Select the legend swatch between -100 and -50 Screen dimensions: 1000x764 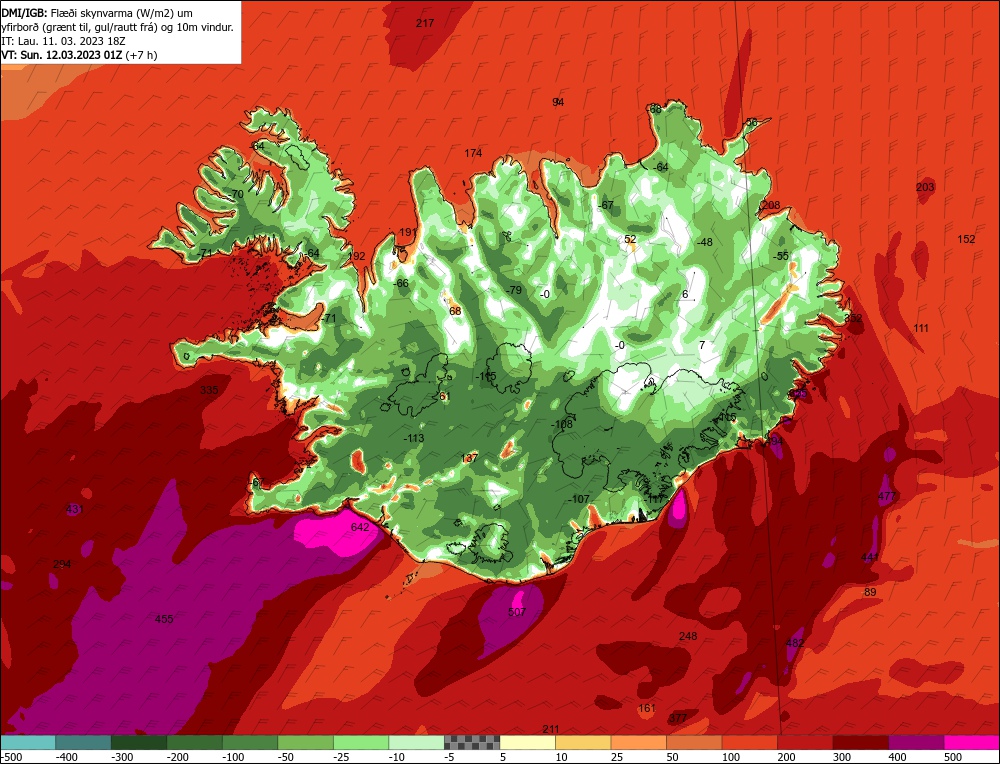(x=249, y=742)
